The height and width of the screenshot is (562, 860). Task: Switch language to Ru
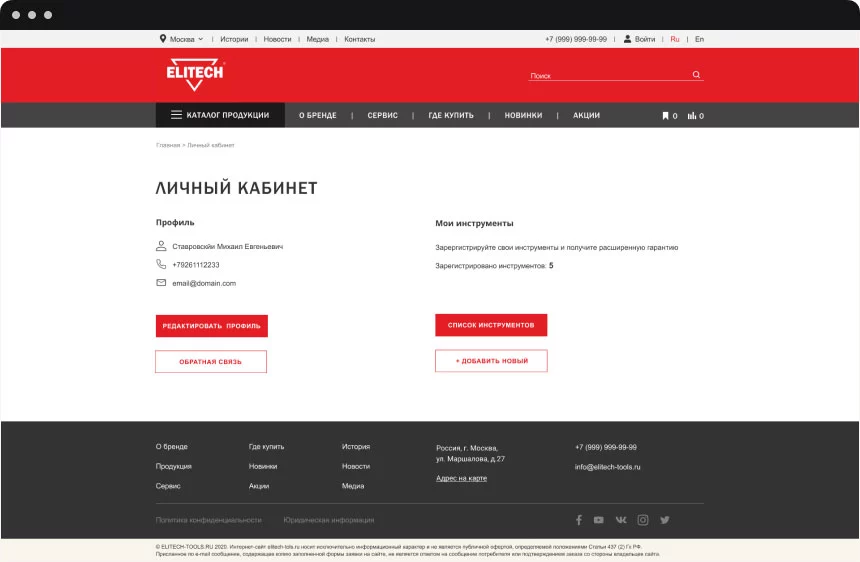point(675,39)
